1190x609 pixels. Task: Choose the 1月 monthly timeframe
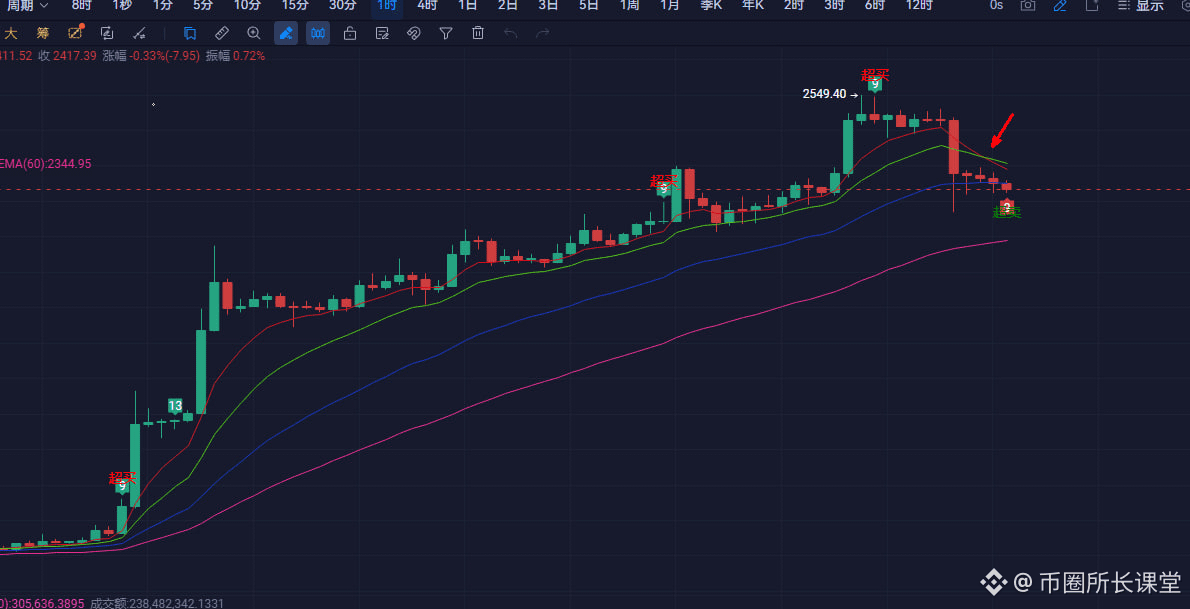pos(669,5)
